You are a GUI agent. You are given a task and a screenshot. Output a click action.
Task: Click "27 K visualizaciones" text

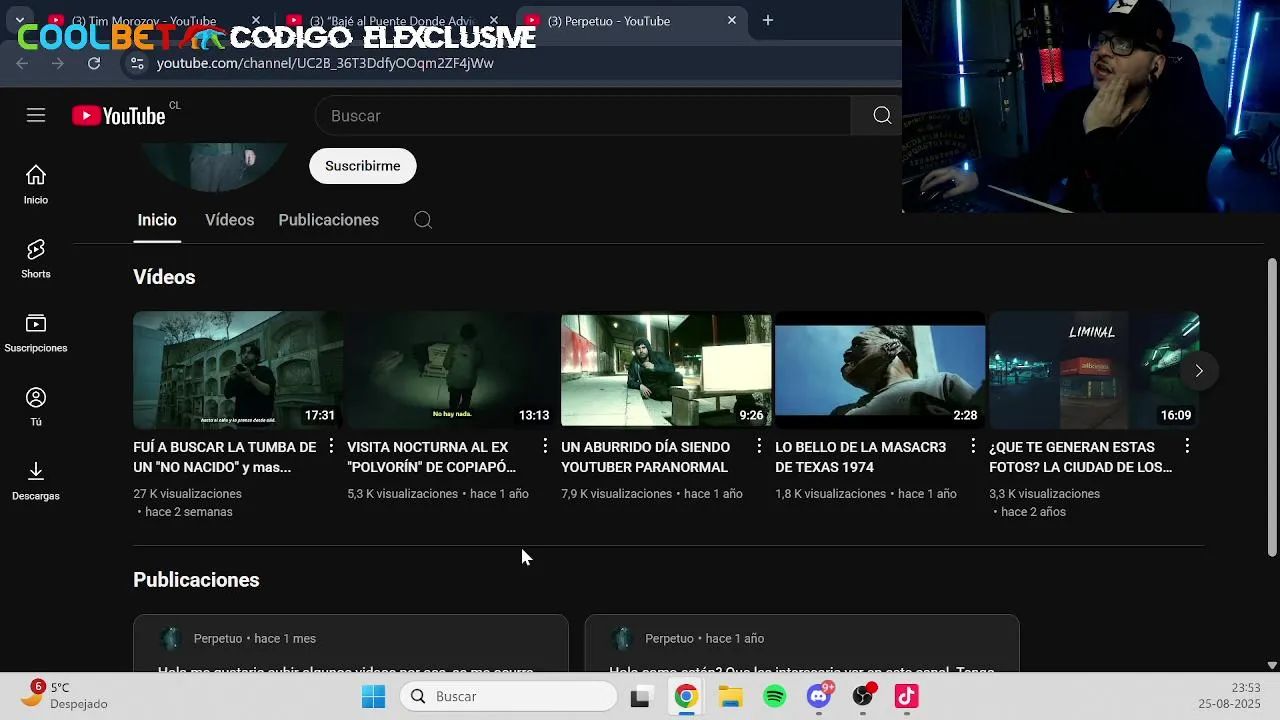point(187,494)
